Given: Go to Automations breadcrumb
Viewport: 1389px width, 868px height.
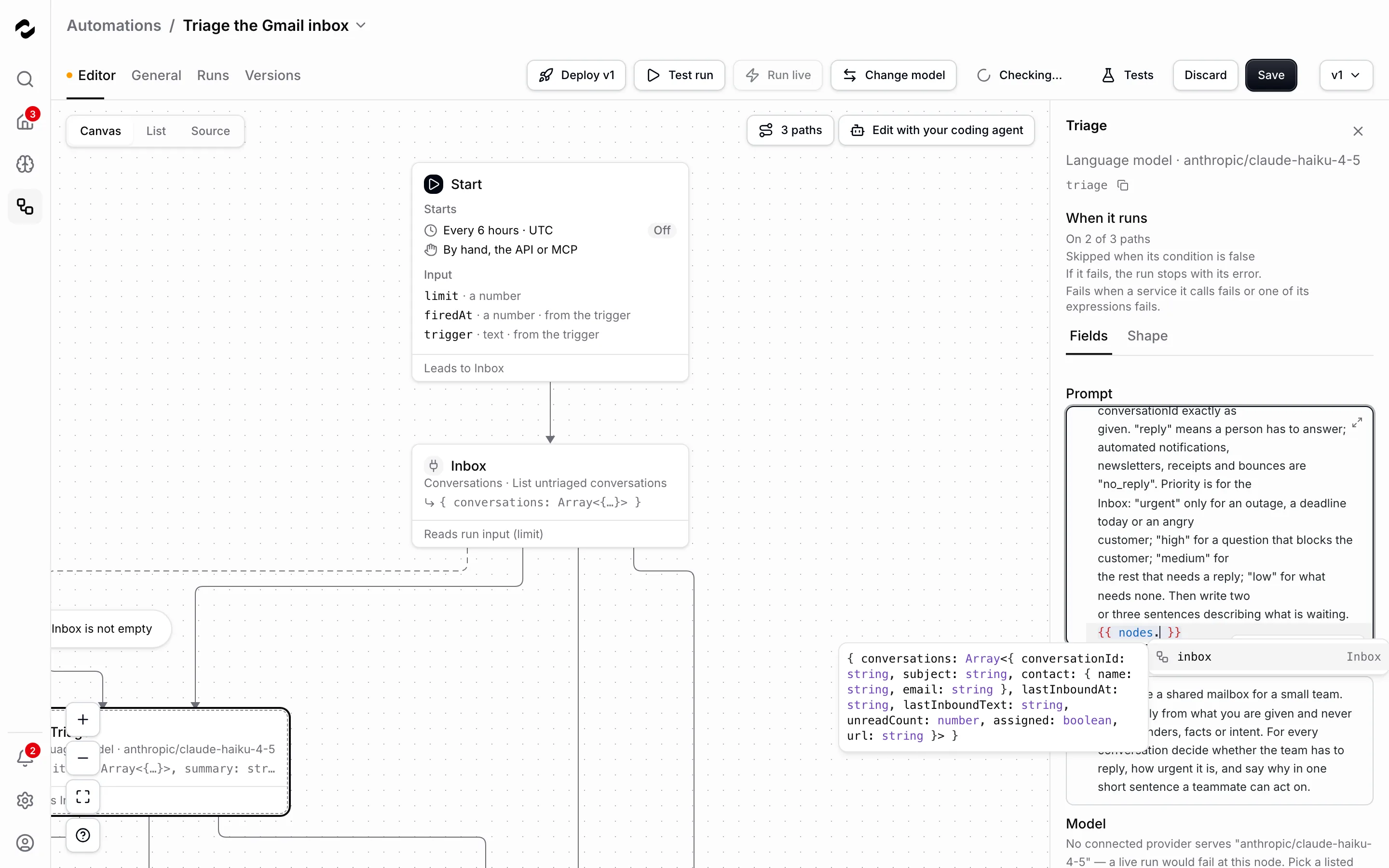Looking at the screenshot, I should coord(114,26).
